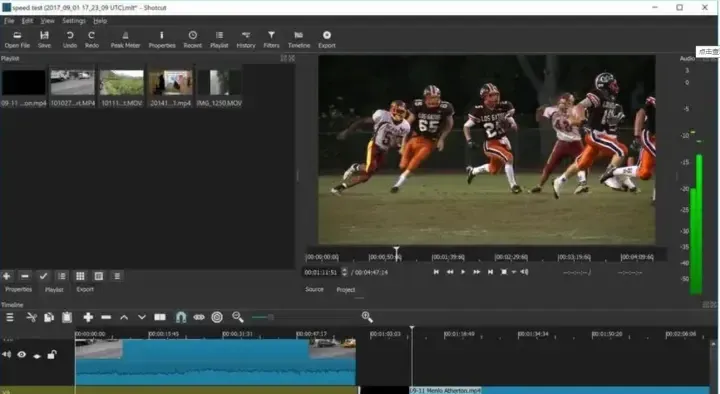Open the Playlist panel from the top toolbar
The height and width of the screenshot is (394, 720).
click(x=219, y=40)
